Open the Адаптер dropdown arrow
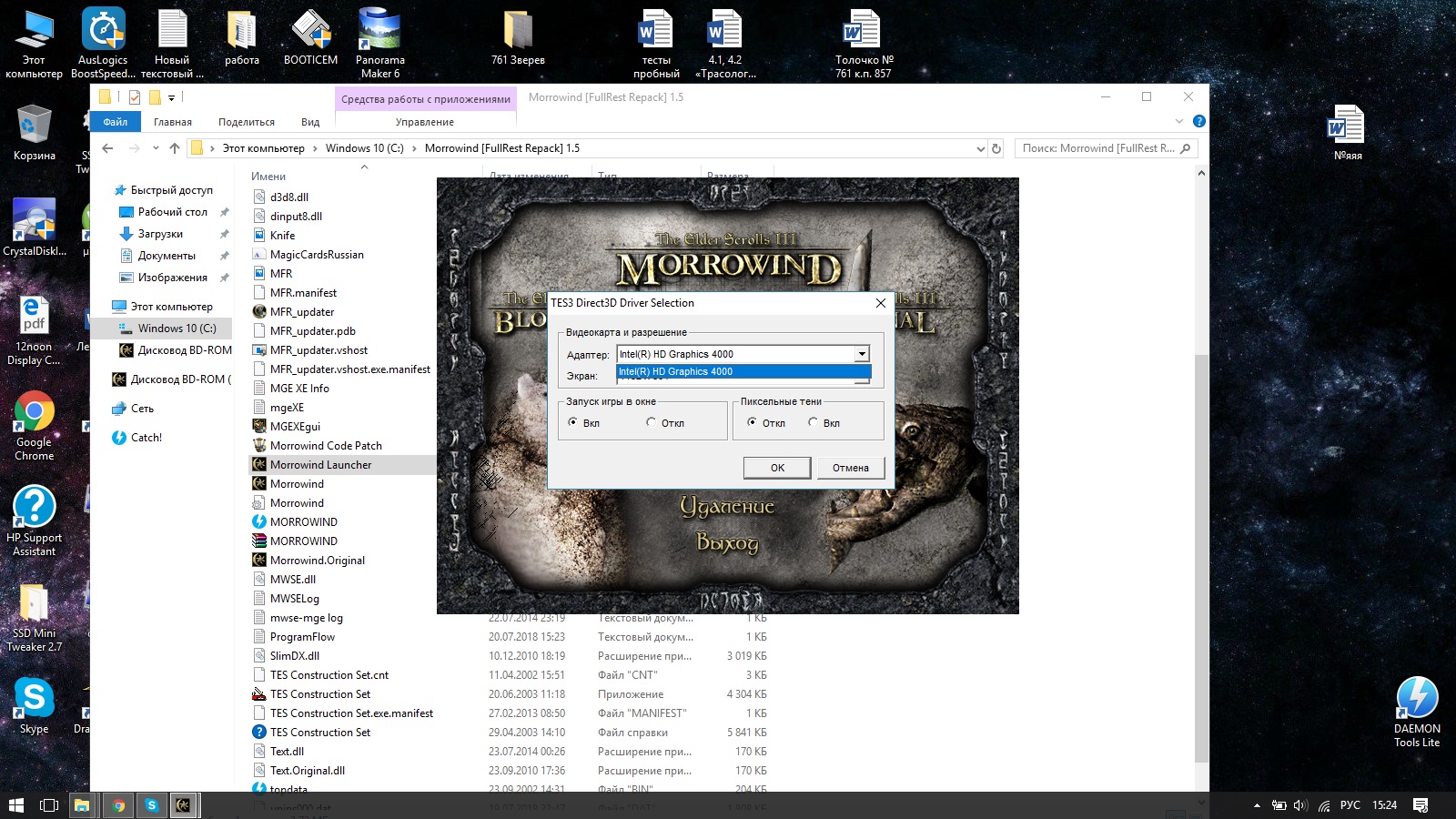The image size is (1456, 819). [862, 354]
